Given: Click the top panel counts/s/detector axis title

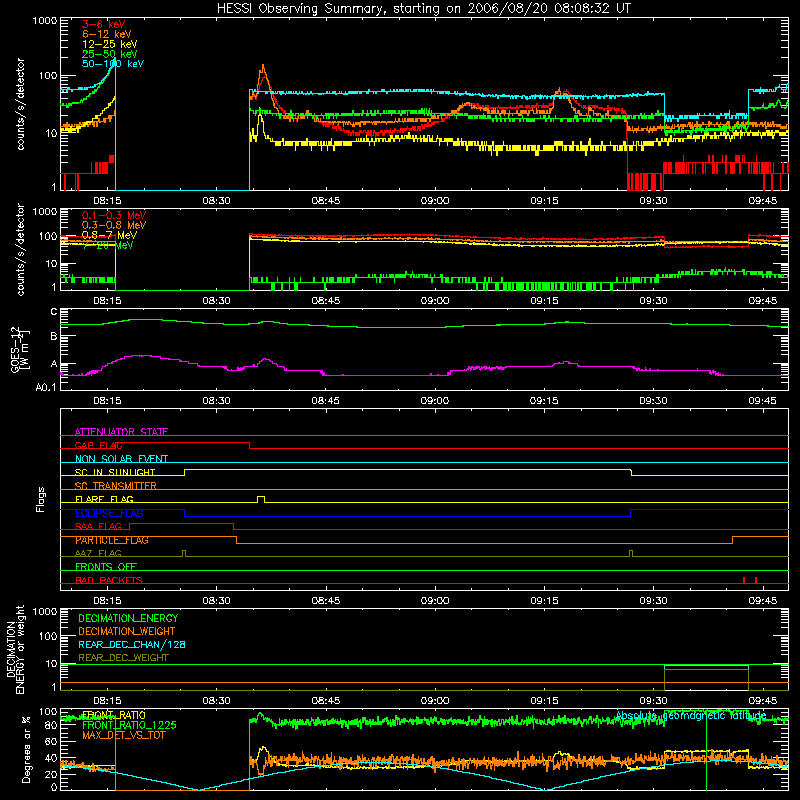Looking at the screenshot, I should click(x=20, y=104).
